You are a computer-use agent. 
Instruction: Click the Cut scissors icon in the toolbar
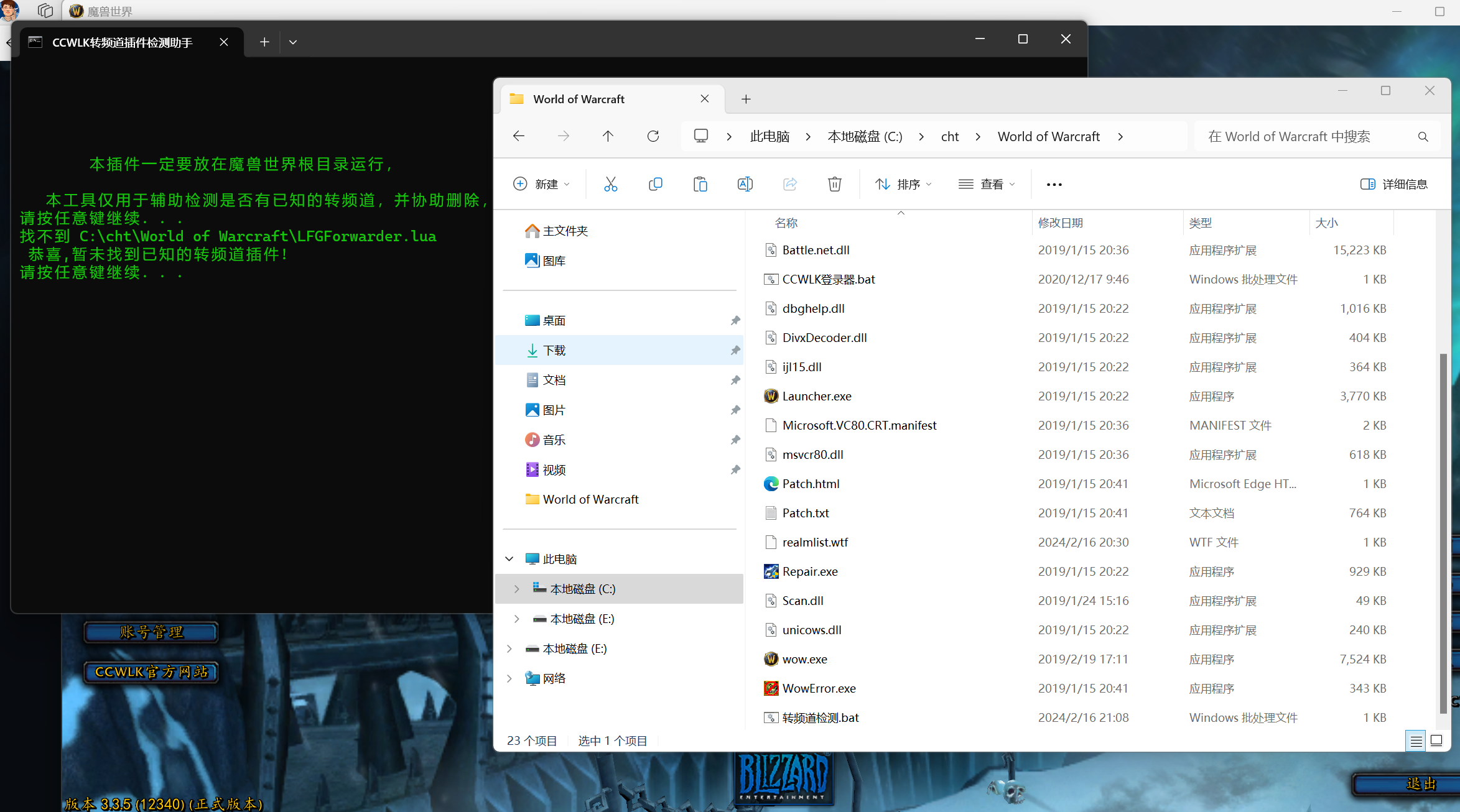610,184
